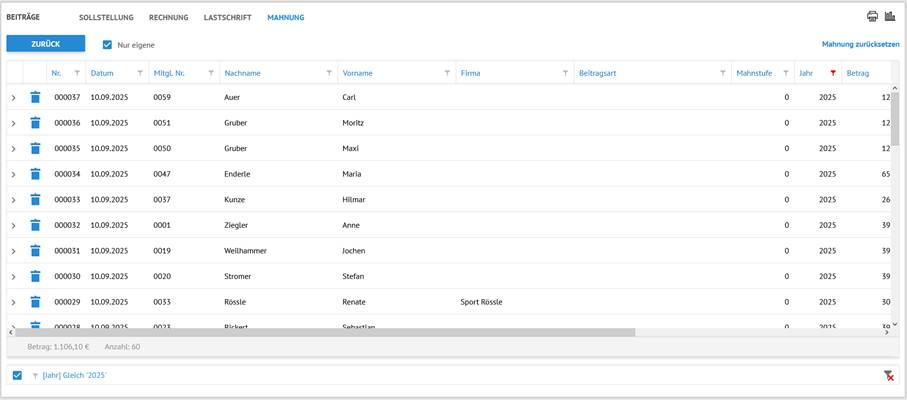Viewport: 907px width, 400px height.
Task: Click the print icon at top right
Action: pyautogui.click(x=872, y=16)
